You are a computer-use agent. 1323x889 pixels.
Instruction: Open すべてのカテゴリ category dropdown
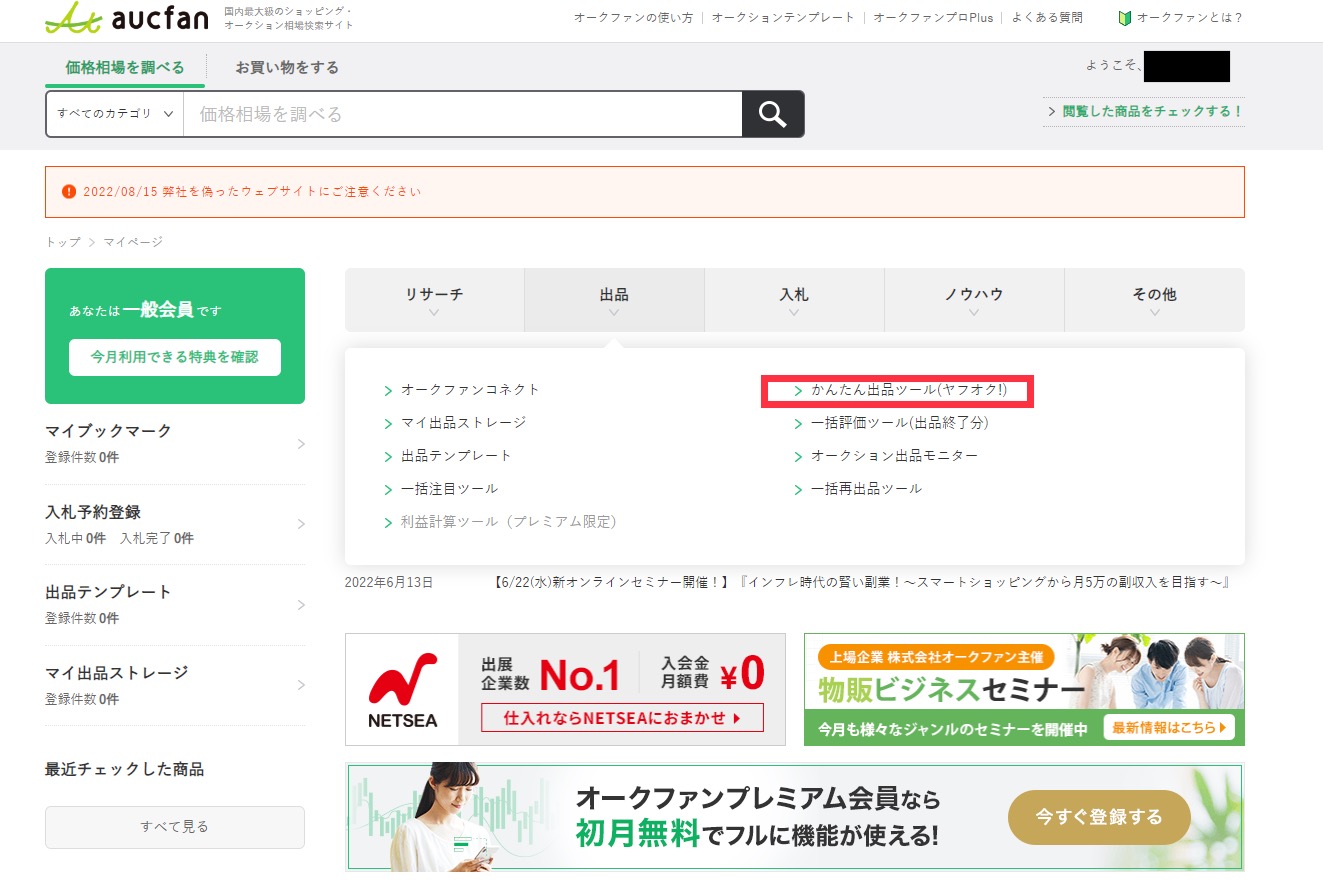point(115,114)
